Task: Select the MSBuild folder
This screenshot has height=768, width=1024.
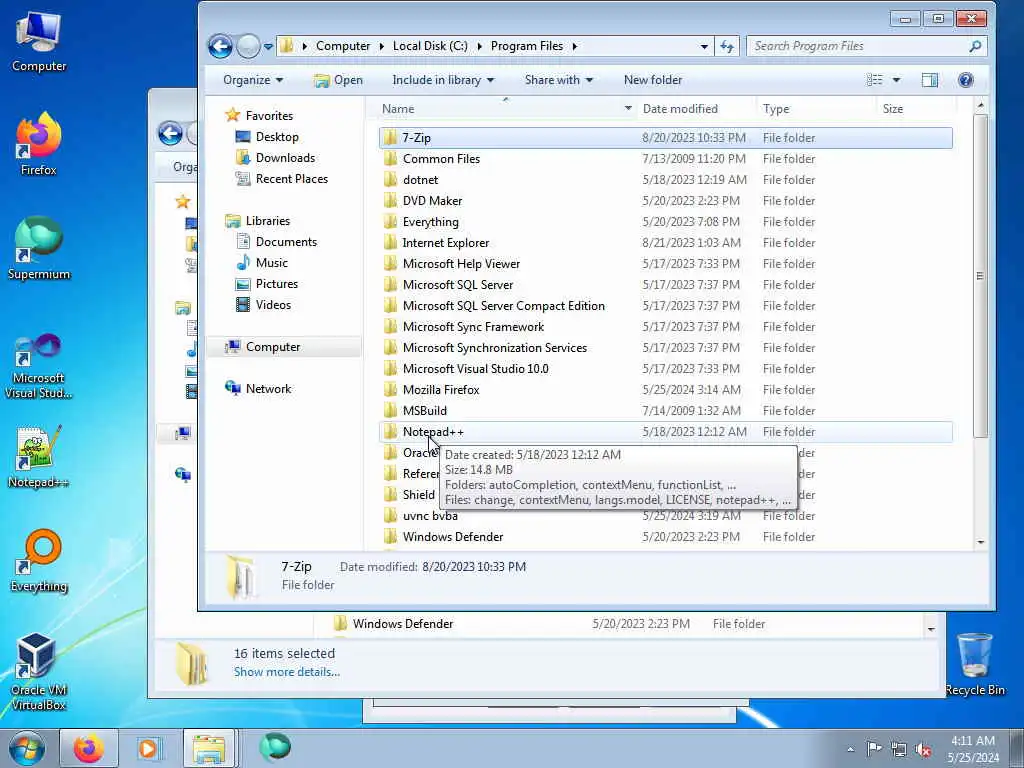Action: (424, 411)
